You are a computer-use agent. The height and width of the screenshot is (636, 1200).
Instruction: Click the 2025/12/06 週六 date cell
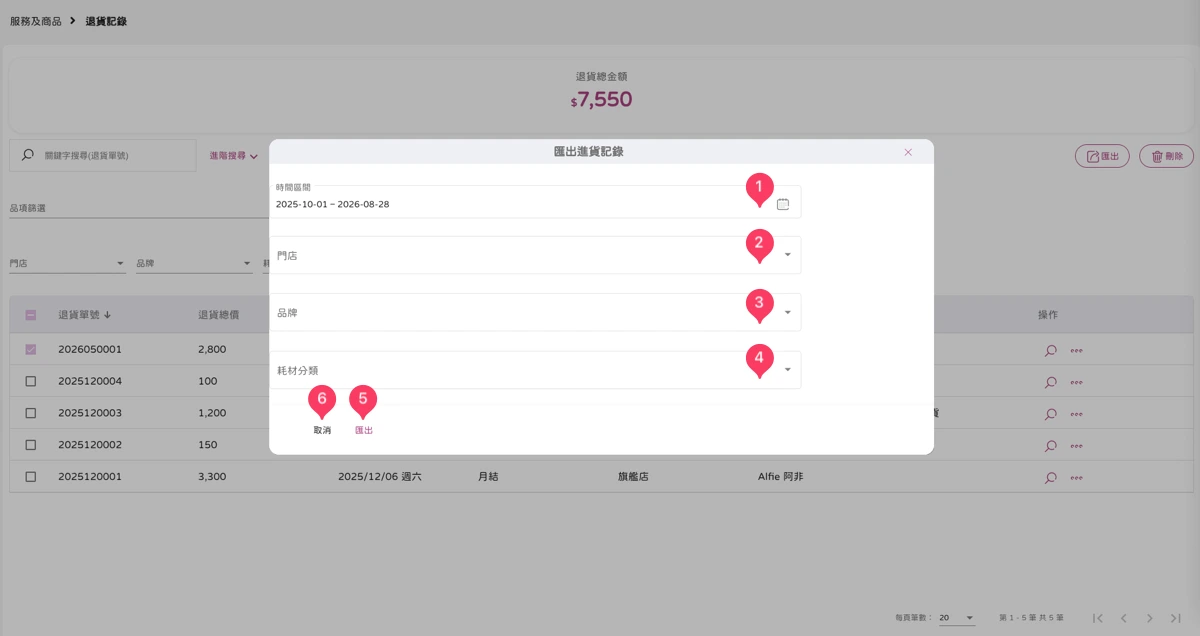(x=380, y=477)
